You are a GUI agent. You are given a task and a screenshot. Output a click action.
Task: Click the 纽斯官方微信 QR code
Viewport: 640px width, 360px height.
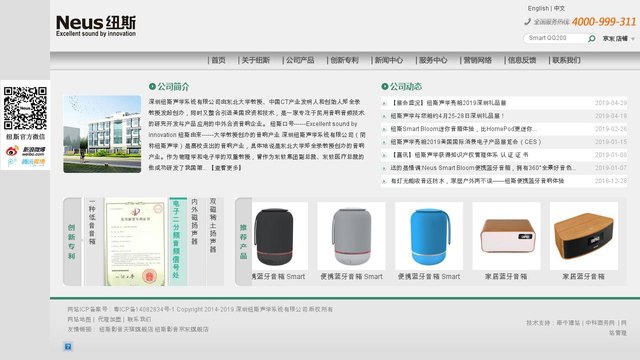25,108
